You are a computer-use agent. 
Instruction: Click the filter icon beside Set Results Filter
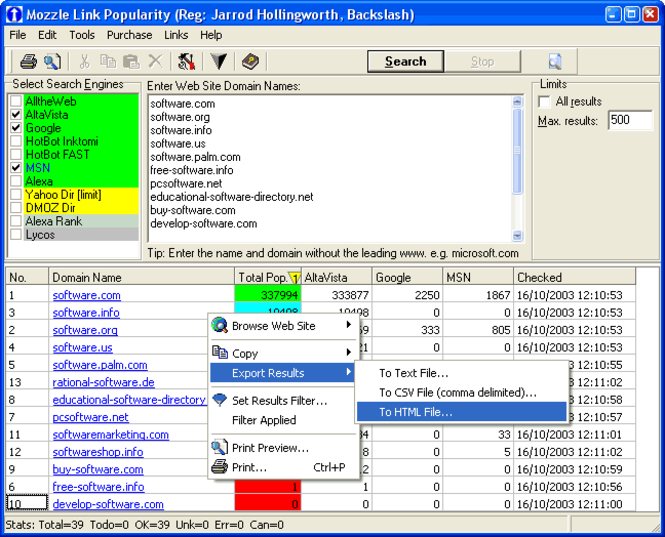220,400
